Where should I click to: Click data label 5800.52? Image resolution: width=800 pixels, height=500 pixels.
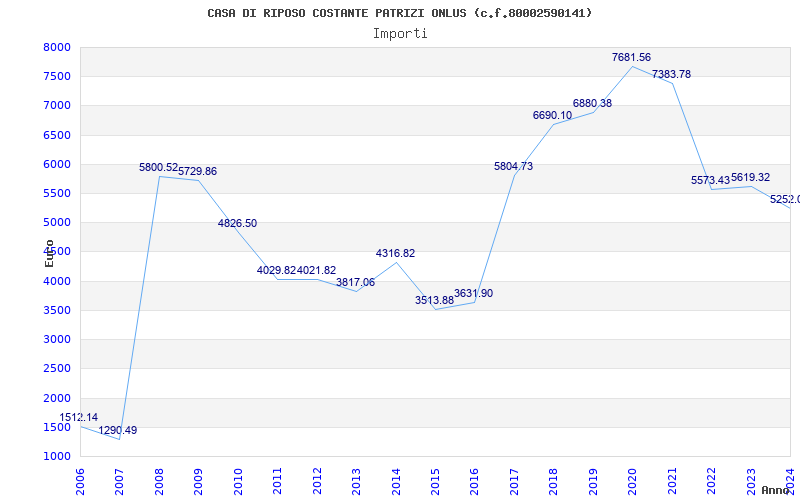click(x=158, y=167)
